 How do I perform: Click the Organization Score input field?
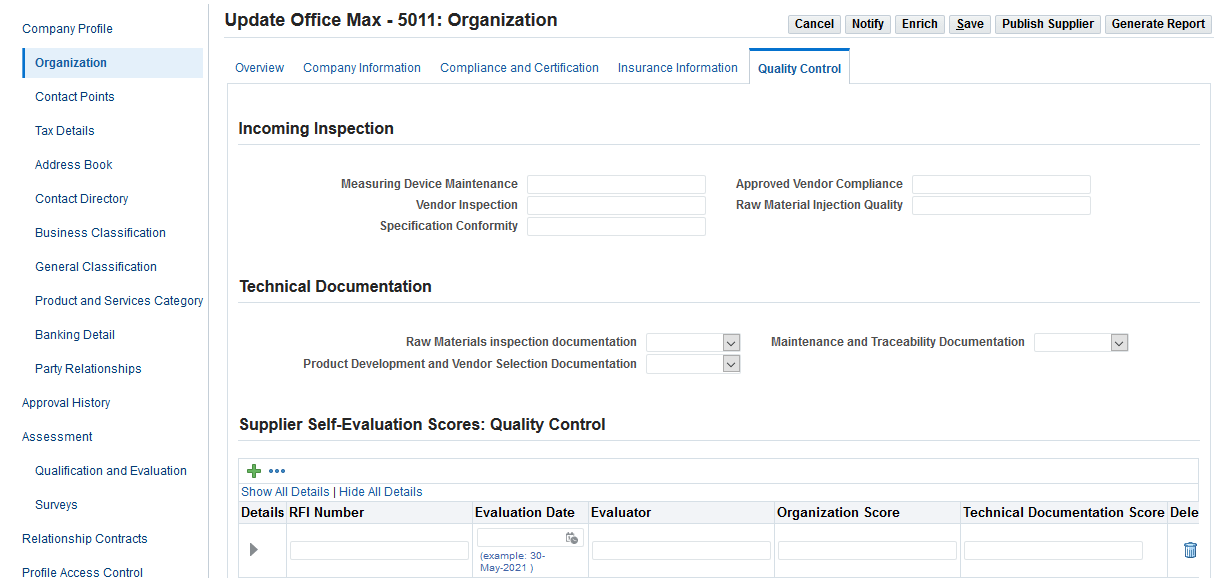pyautogui.click(x=867, y=550)
